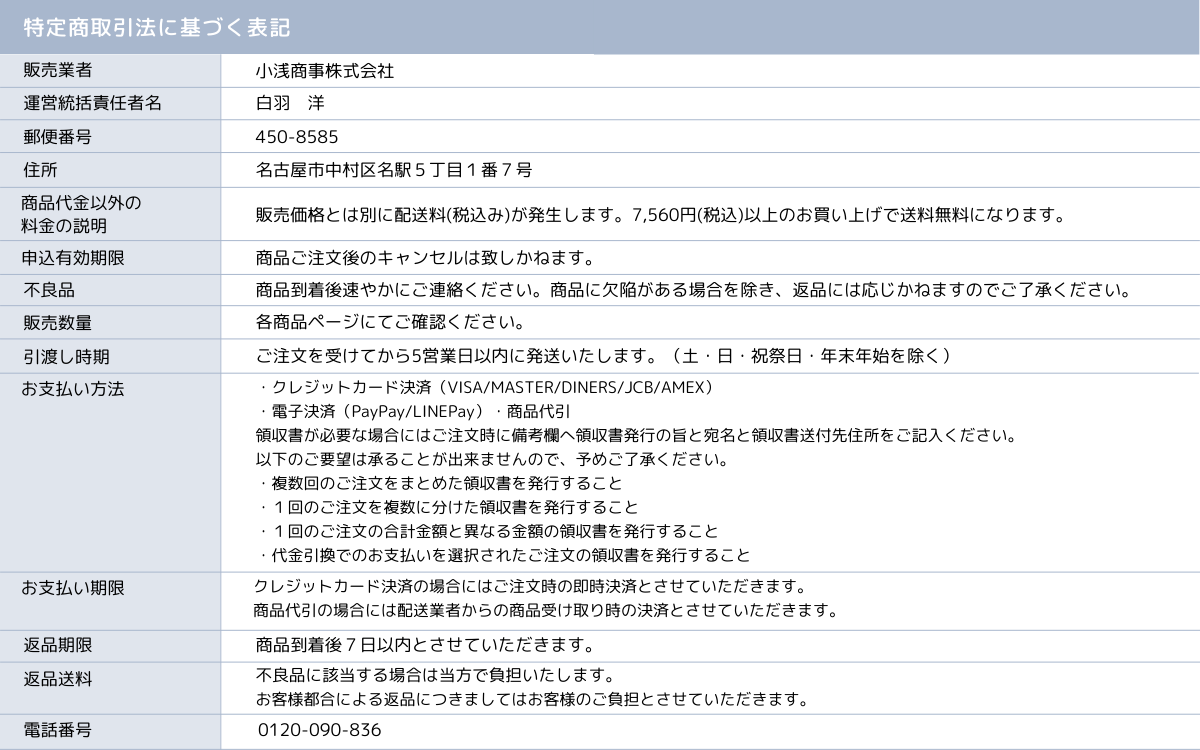Click the お支払い方法 label

73,388
